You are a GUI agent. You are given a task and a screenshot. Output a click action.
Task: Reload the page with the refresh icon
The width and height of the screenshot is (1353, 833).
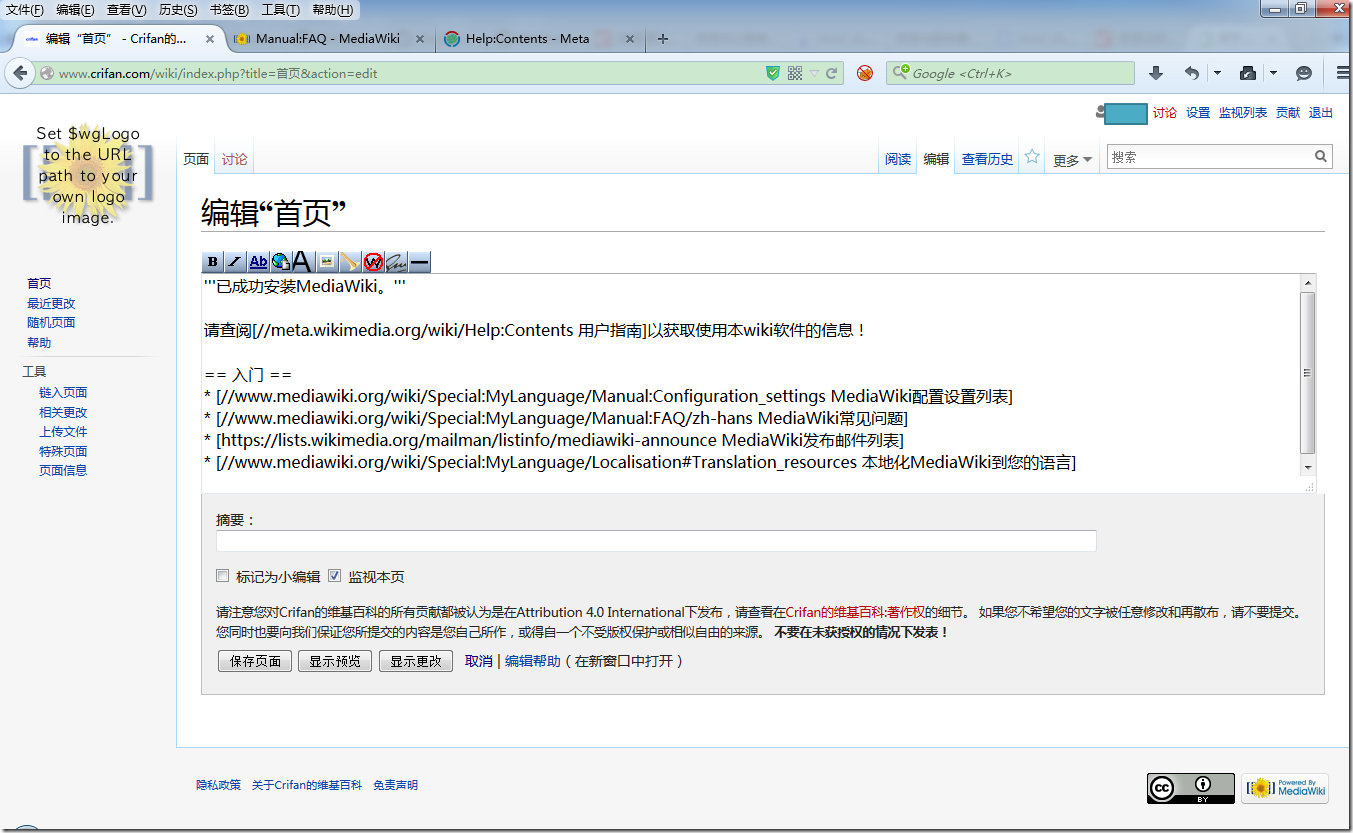click(831, 73)
